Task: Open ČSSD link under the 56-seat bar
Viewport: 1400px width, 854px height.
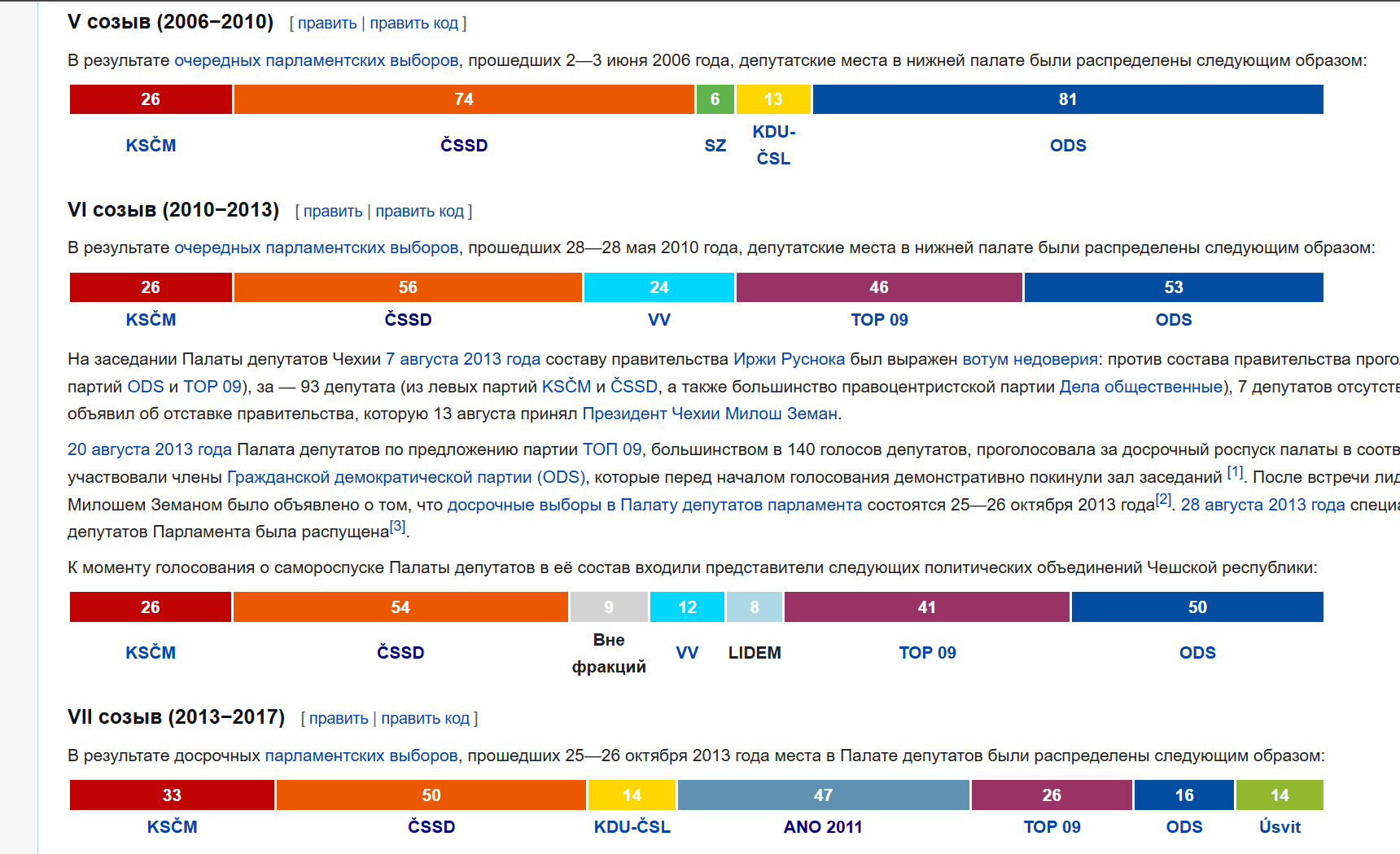Action: click(408, 320)
